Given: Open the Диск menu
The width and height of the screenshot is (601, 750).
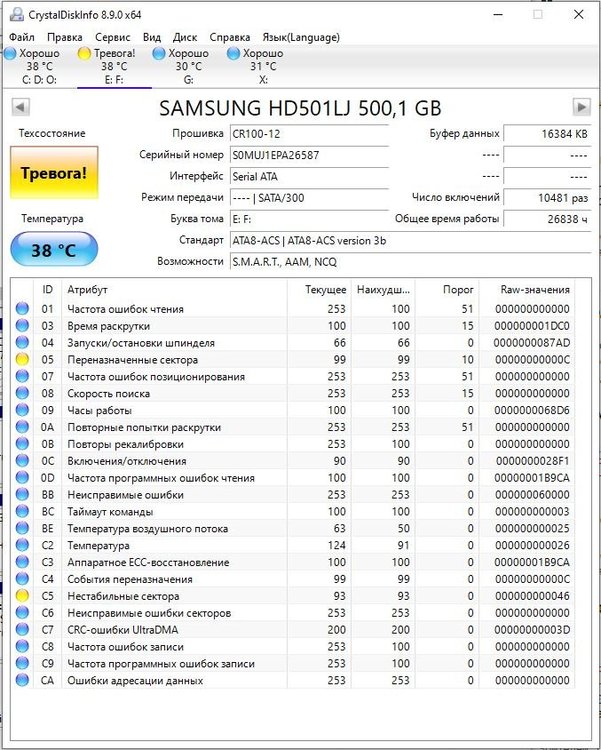Looking at the screenshot, I should 185,37.
